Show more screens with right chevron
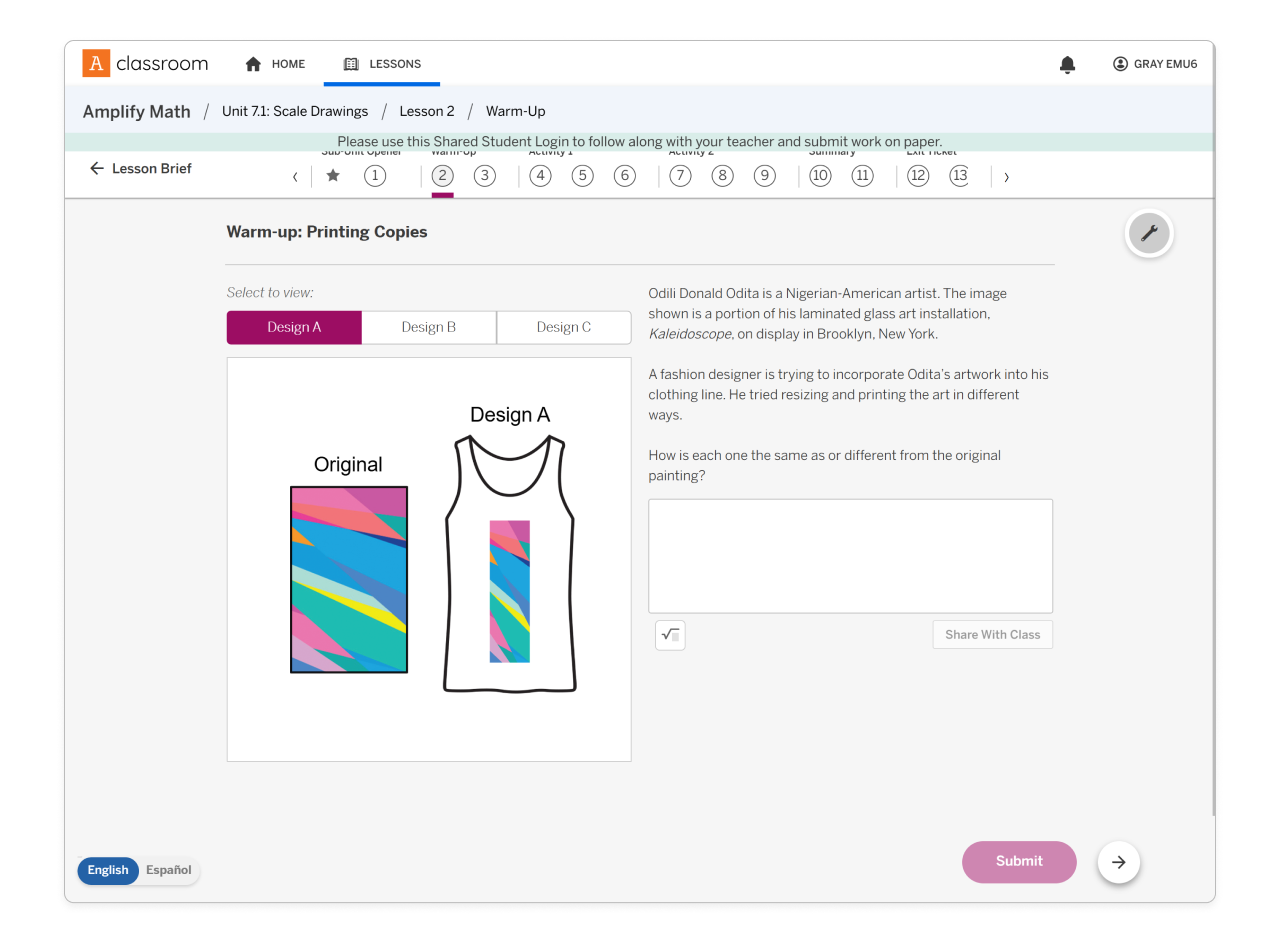This screenshot has width=1280, height=943. tap(1006, 177)
